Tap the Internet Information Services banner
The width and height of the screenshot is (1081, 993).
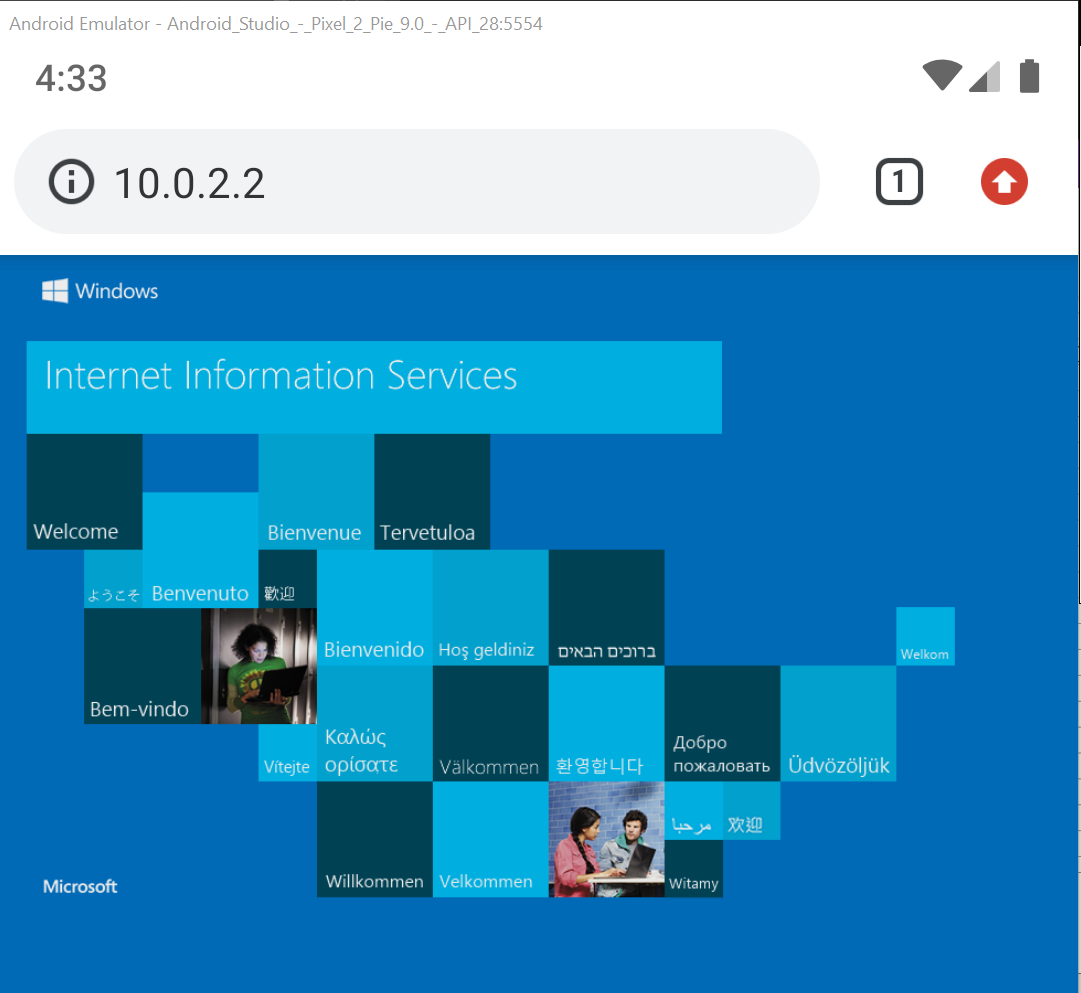click(374, 387)
